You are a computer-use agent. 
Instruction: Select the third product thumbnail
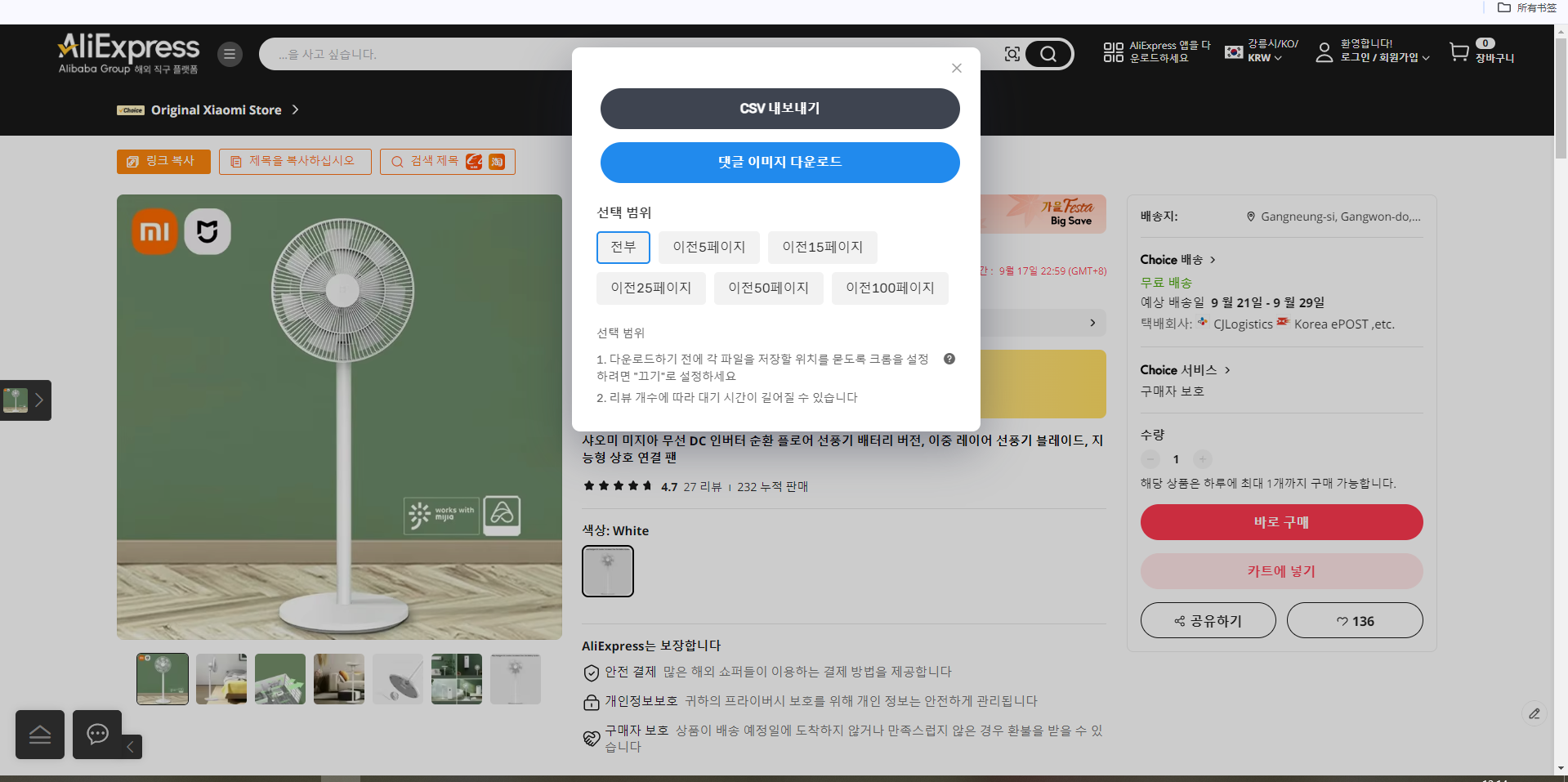tap(280, 678)
